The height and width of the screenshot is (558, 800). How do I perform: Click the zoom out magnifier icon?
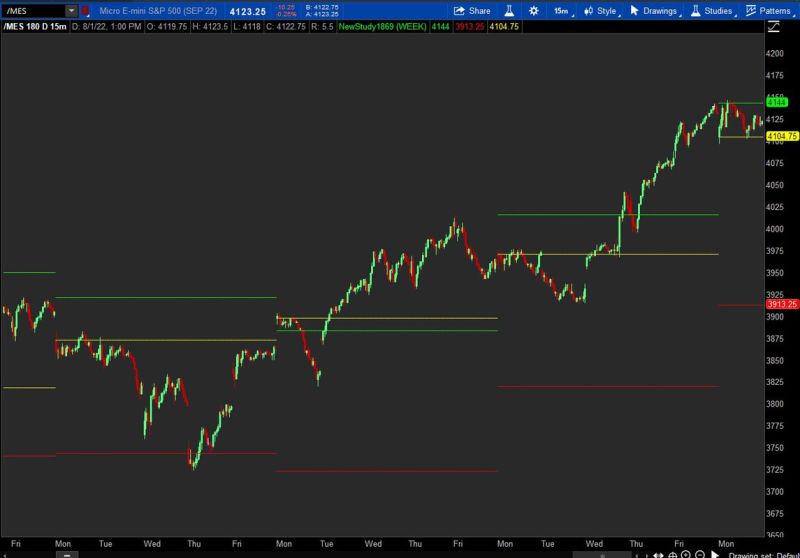click(x=699, y=554)
